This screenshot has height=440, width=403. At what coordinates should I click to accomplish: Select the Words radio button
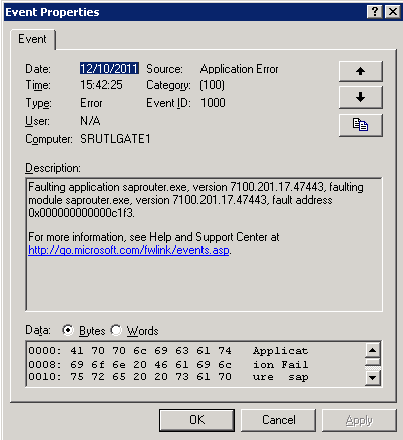116,330
